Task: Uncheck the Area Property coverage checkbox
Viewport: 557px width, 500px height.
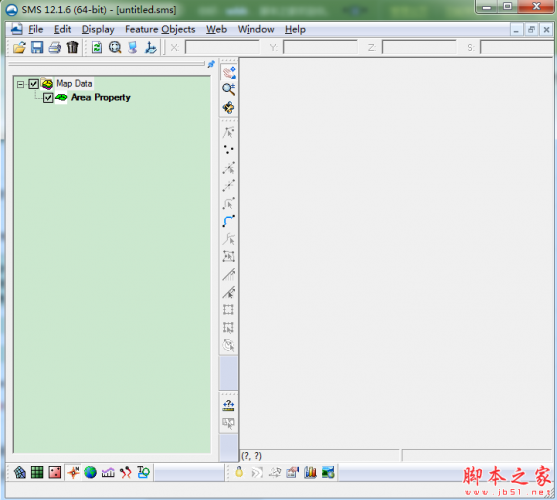Action: 48,98
